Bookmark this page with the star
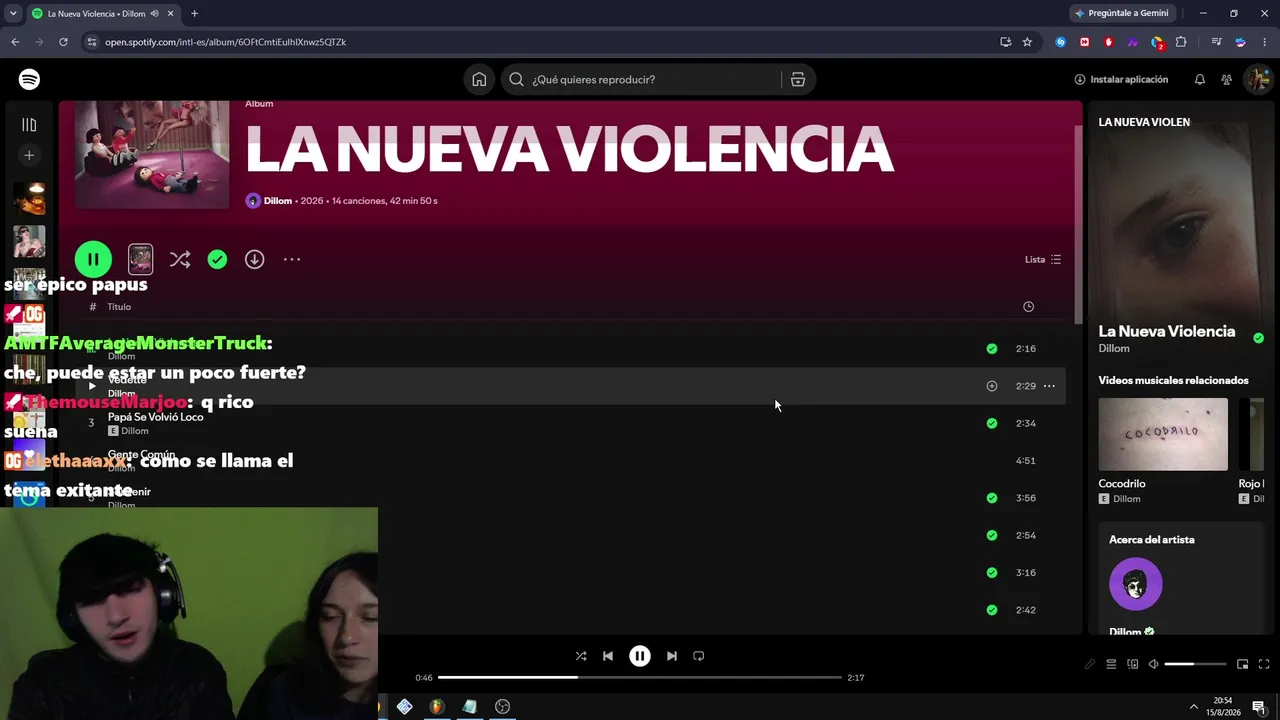 [1027, 42]
